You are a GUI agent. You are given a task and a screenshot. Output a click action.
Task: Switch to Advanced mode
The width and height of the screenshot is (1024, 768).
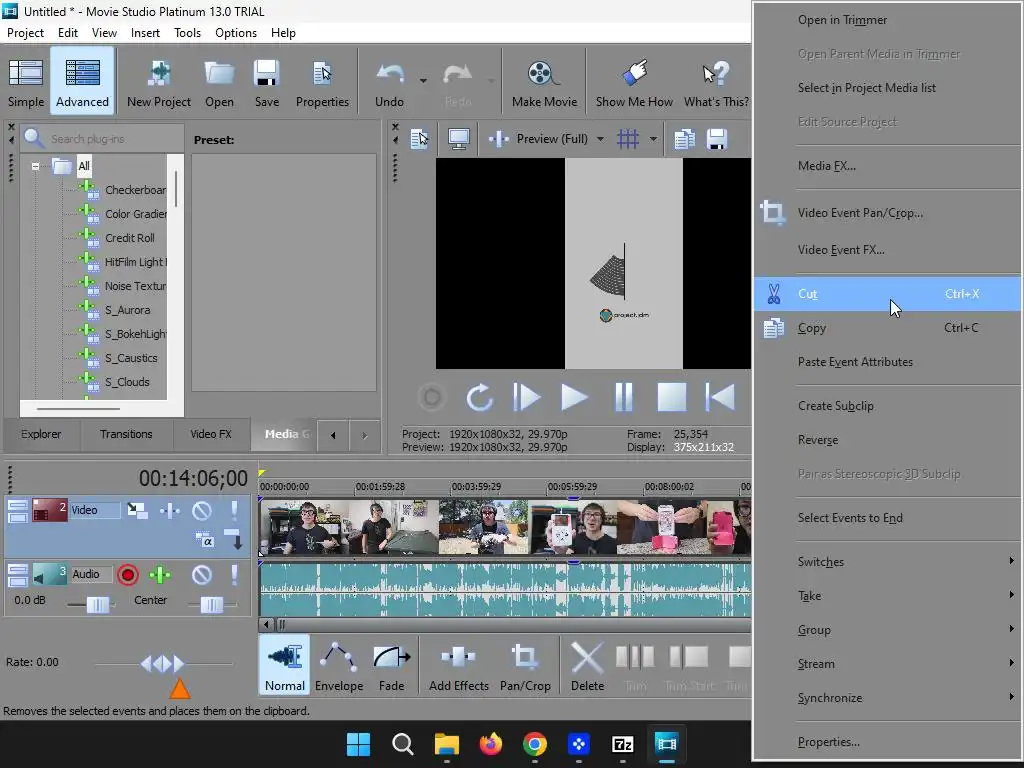(82, 82)
